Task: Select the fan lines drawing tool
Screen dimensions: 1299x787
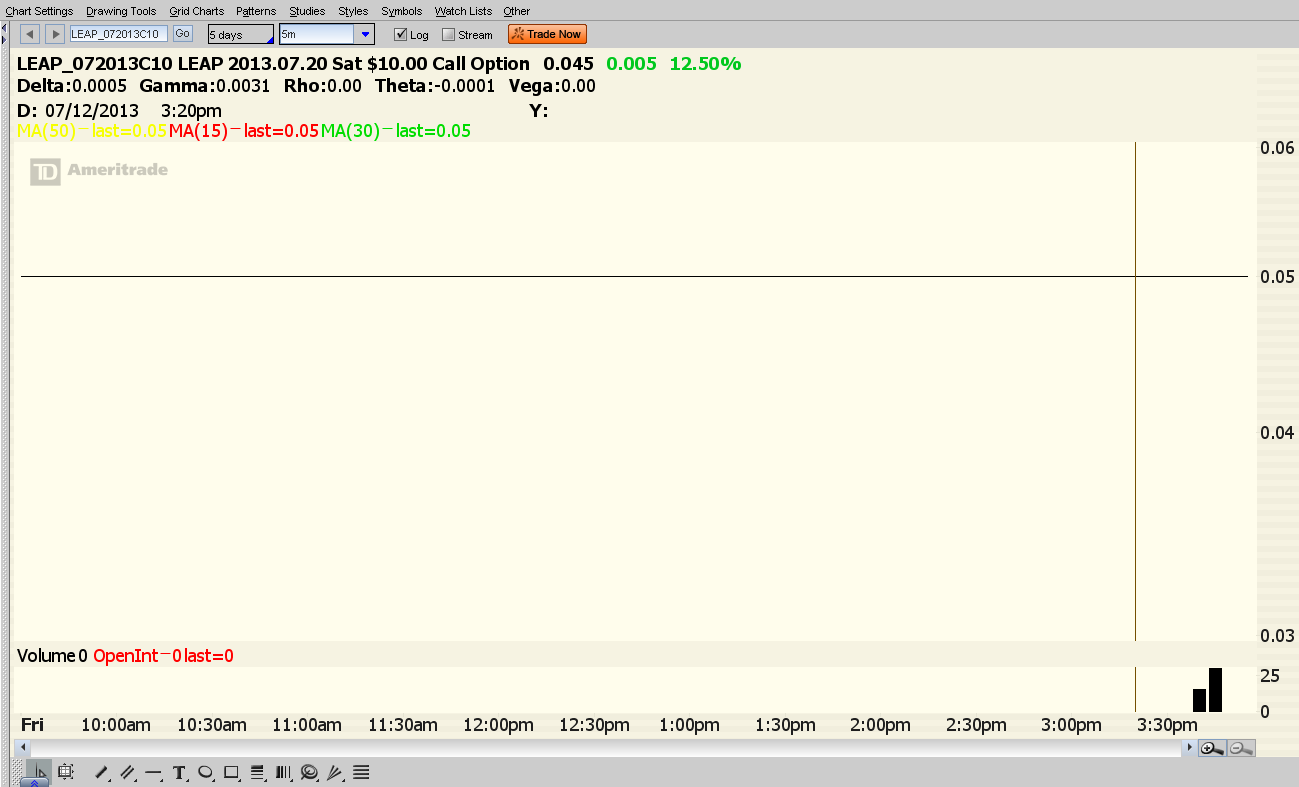Action: (335, 772)
